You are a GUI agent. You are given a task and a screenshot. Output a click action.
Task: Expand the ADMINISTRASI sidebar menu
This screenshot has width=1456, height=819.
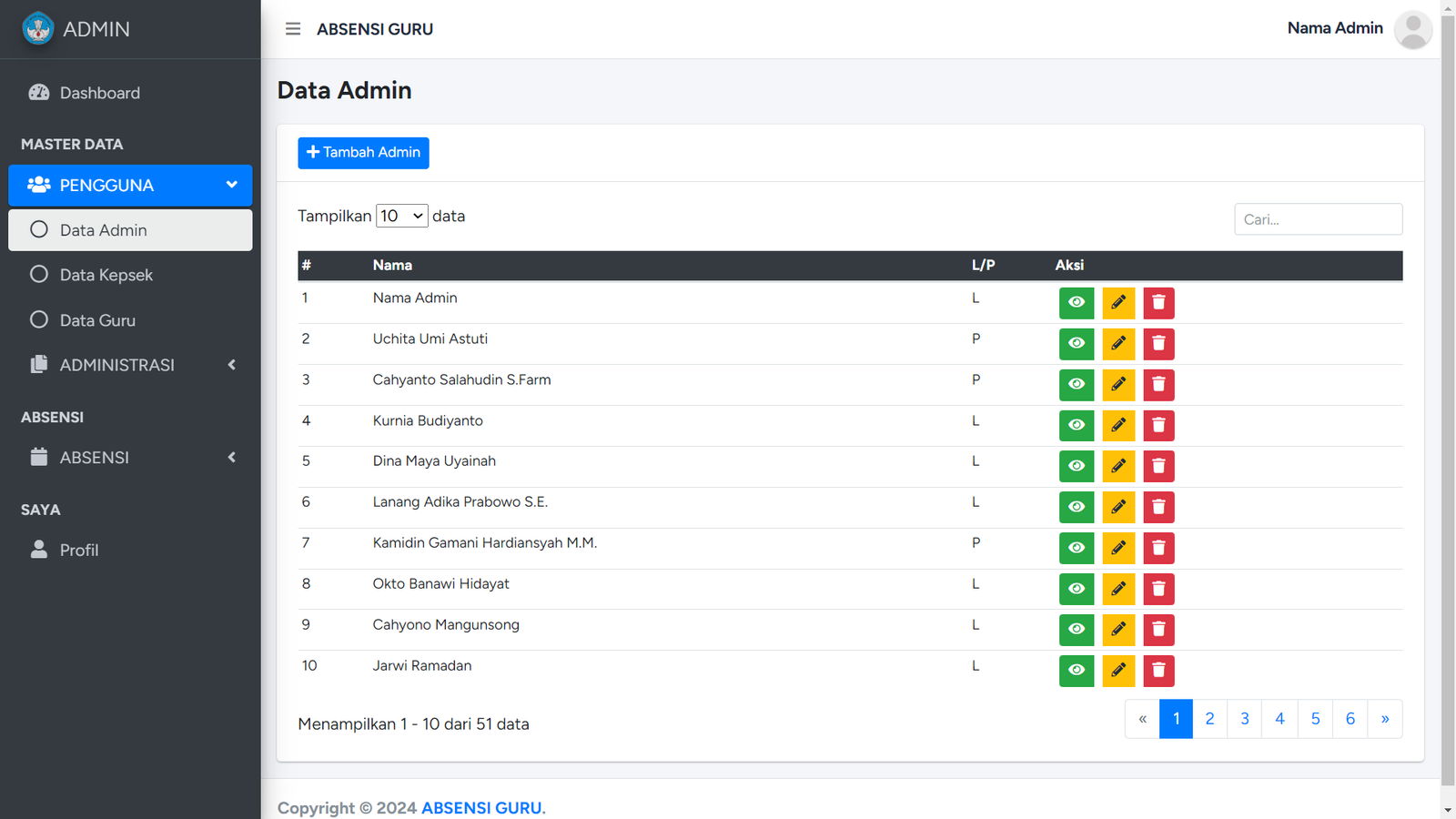[130, 365]
